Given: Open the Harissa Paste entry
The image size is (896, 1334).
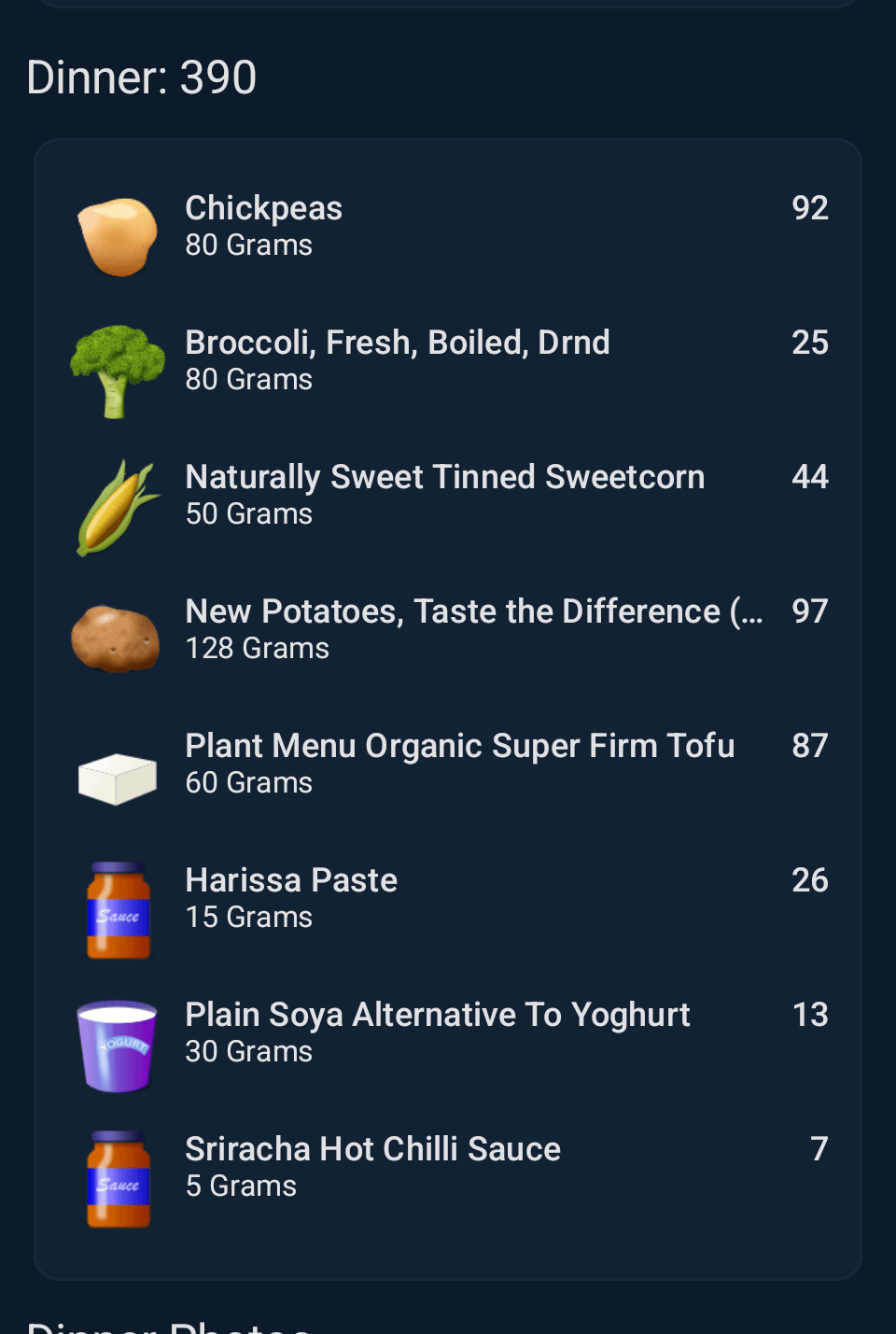Looking at the screenshot, I should pos(291,880).
